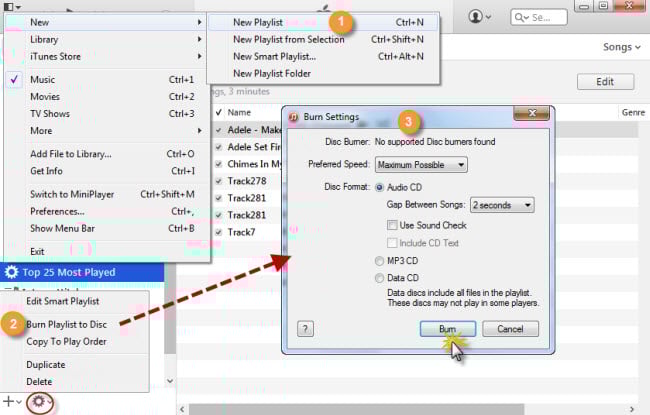The width and height of the screenshot is (650, 415).
Task: Click the Burn Settings help question icon
Action: [305, 329]
